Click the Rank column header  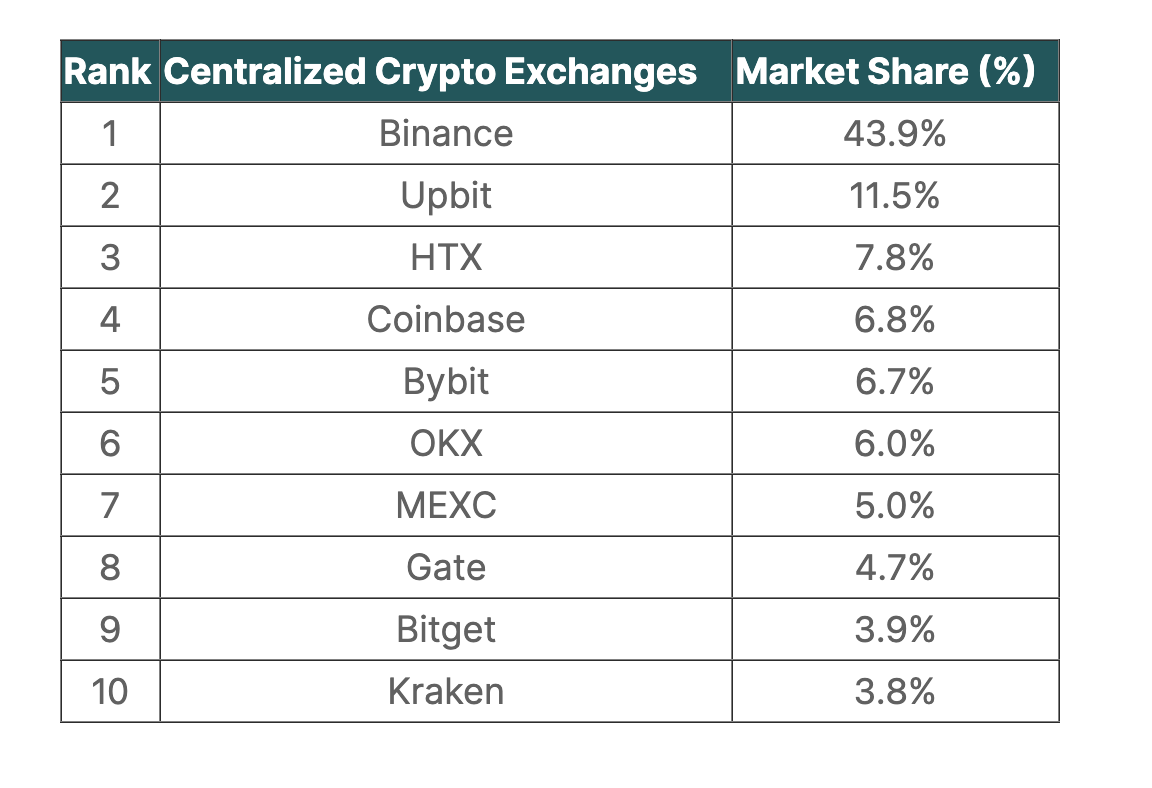pos(108,72)
